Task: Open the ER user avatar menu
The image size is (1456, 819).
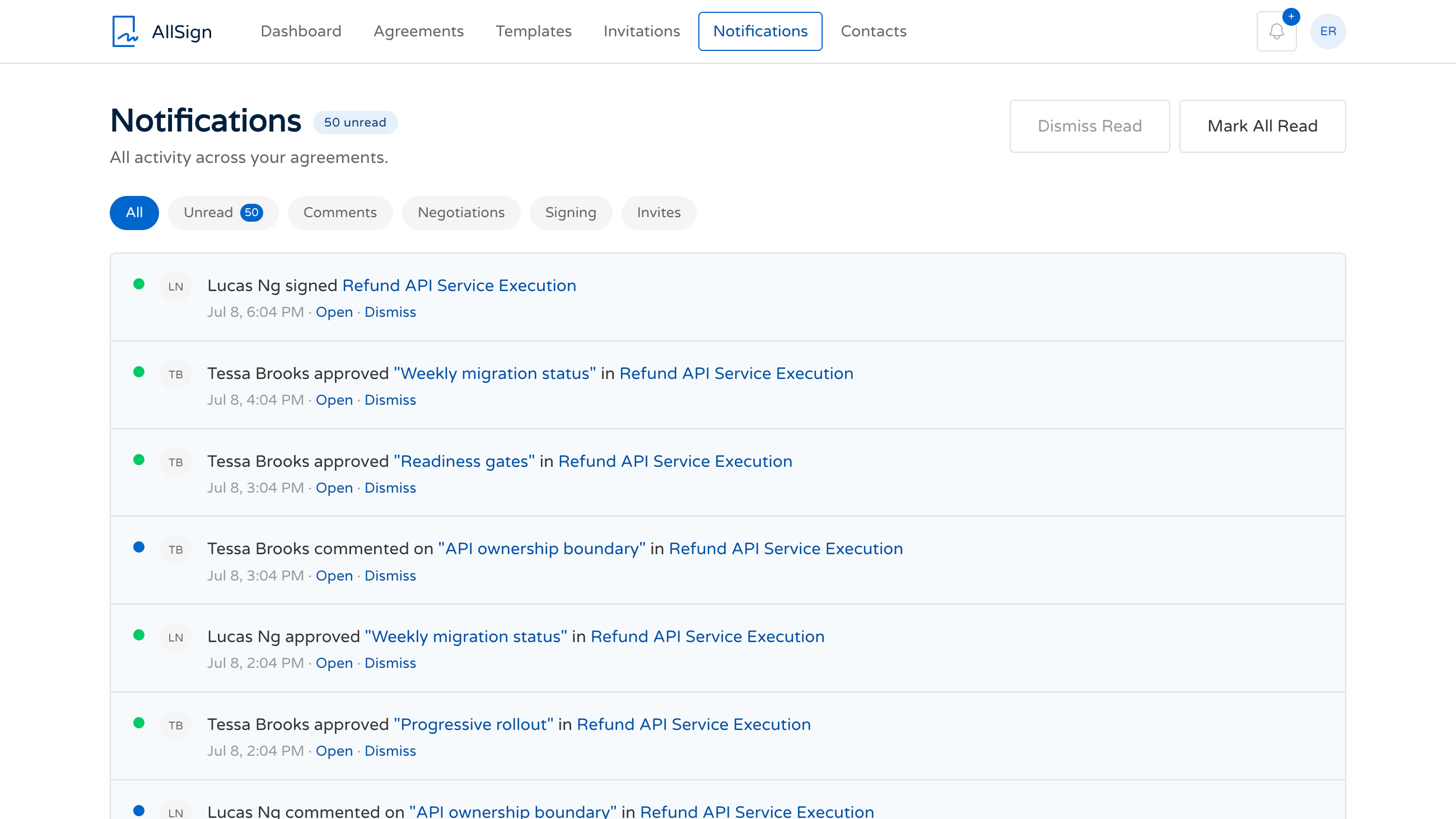Action: (1328, 31)
